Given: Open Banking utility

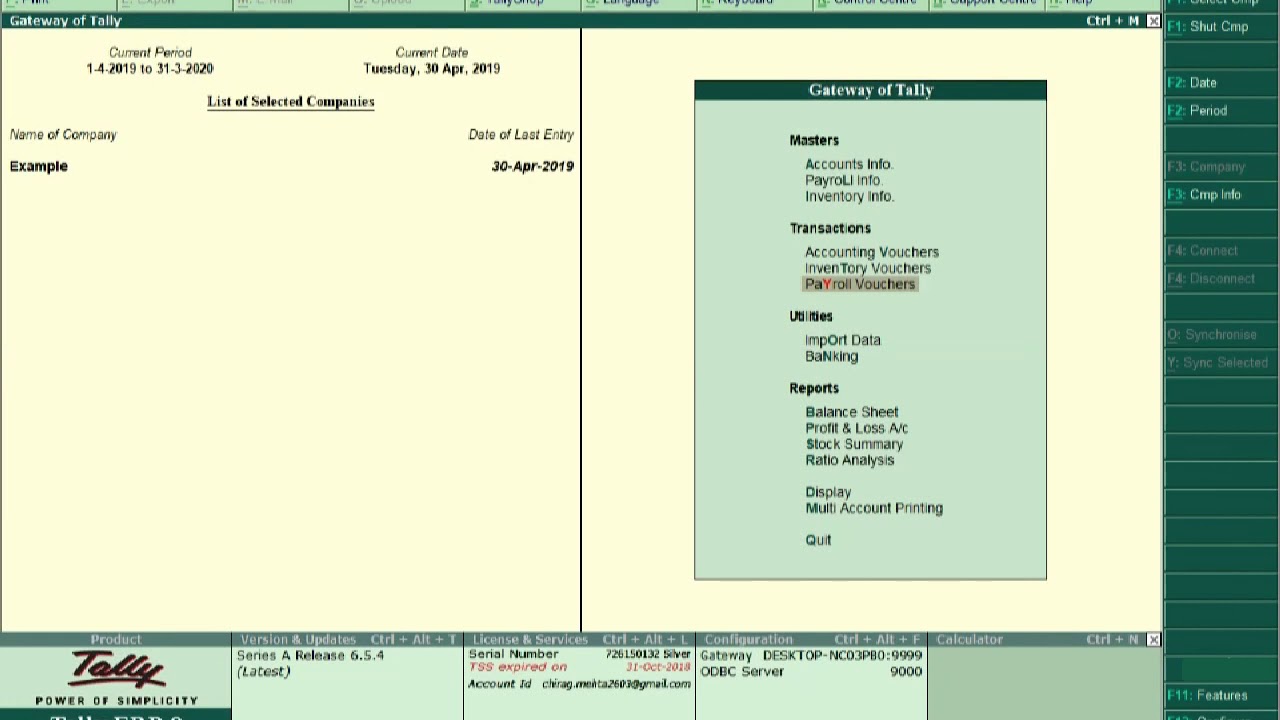Looking at the screenshot, I should (x=832, y=356).
